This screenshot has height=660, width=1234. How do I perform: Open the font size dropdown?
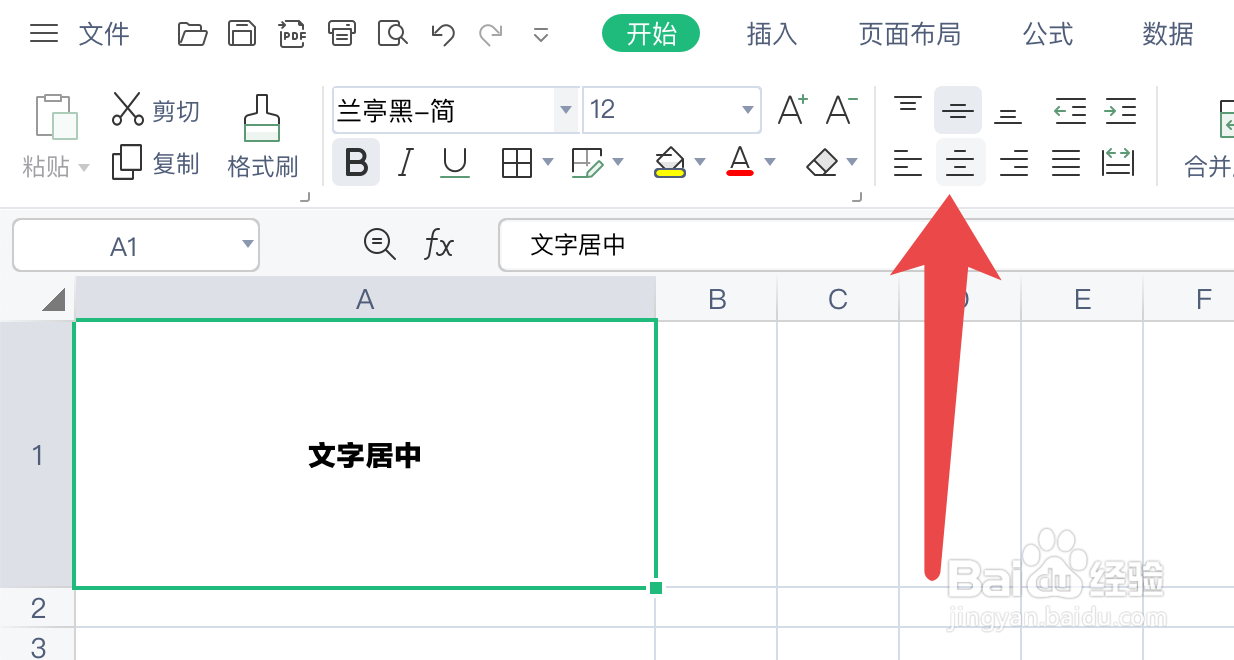pyautogui.click(x=747, y=110)
